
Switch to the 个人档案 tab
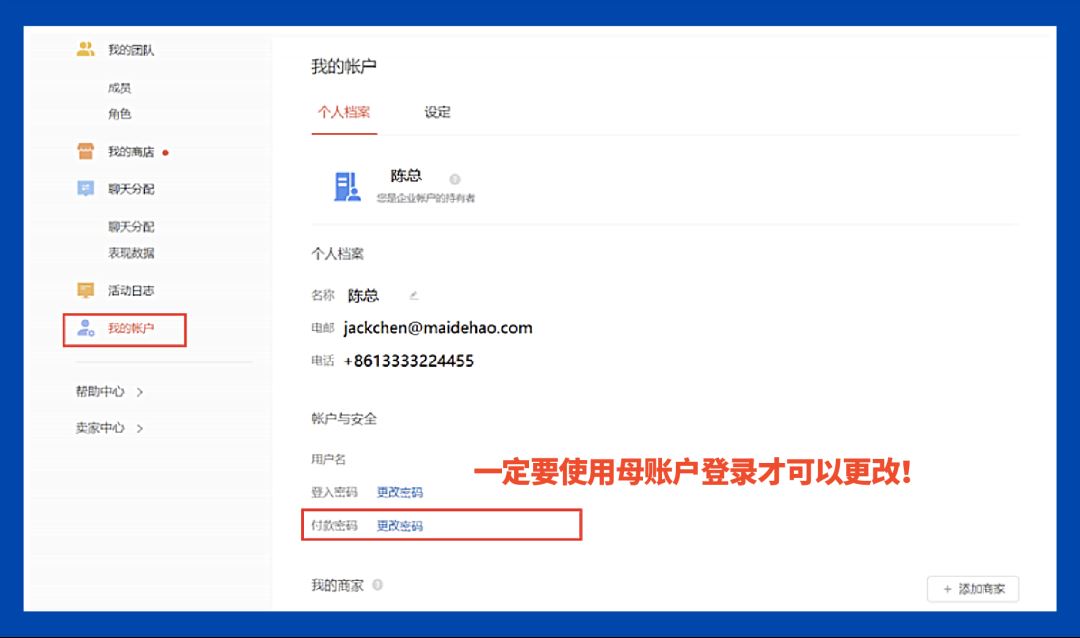point(344,112)
